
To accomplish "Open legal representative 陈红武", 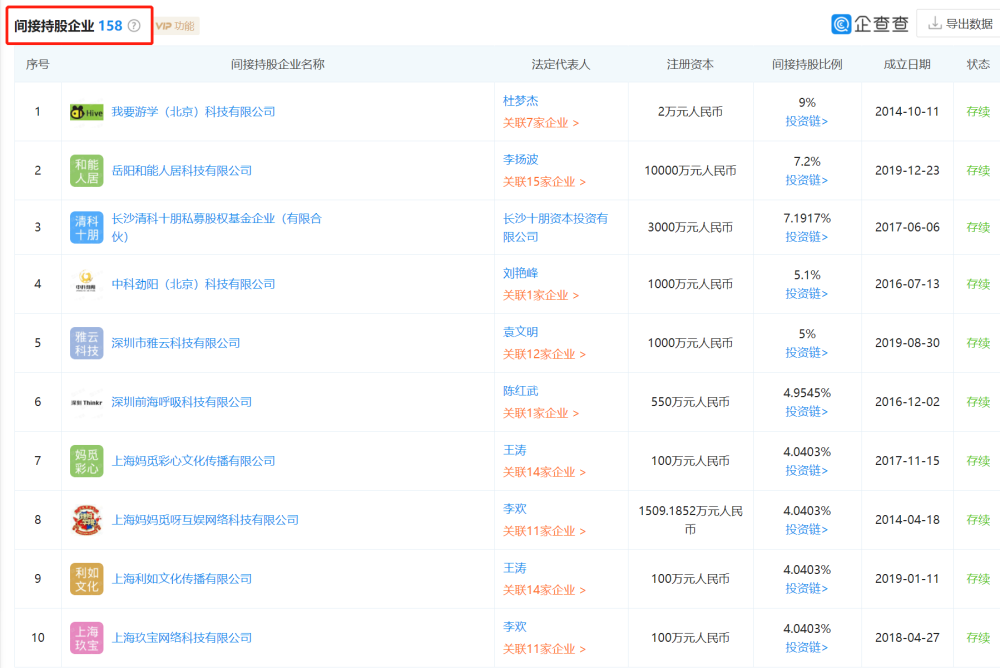I will coord(520,391).
